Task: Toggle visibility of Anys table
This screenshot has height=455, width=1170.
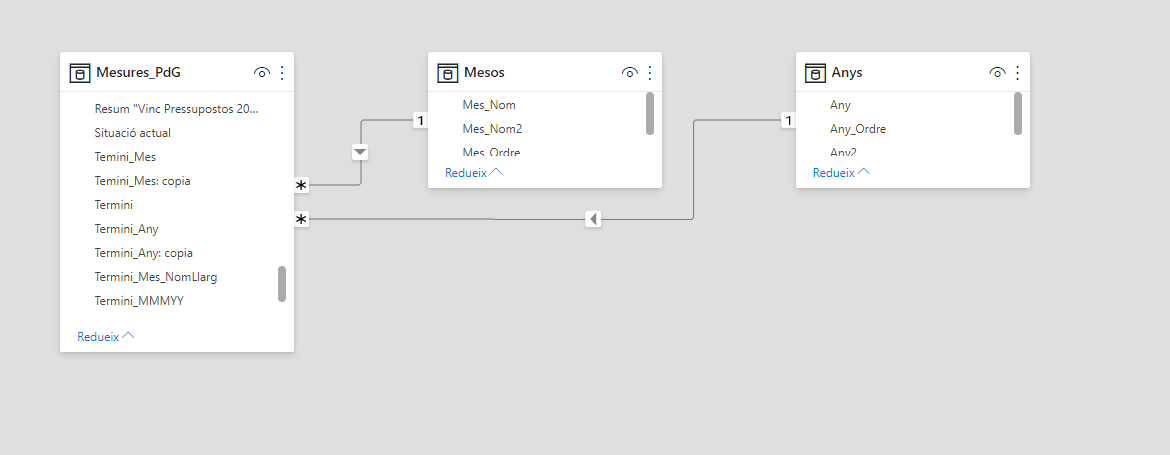Action: point(997,72)
